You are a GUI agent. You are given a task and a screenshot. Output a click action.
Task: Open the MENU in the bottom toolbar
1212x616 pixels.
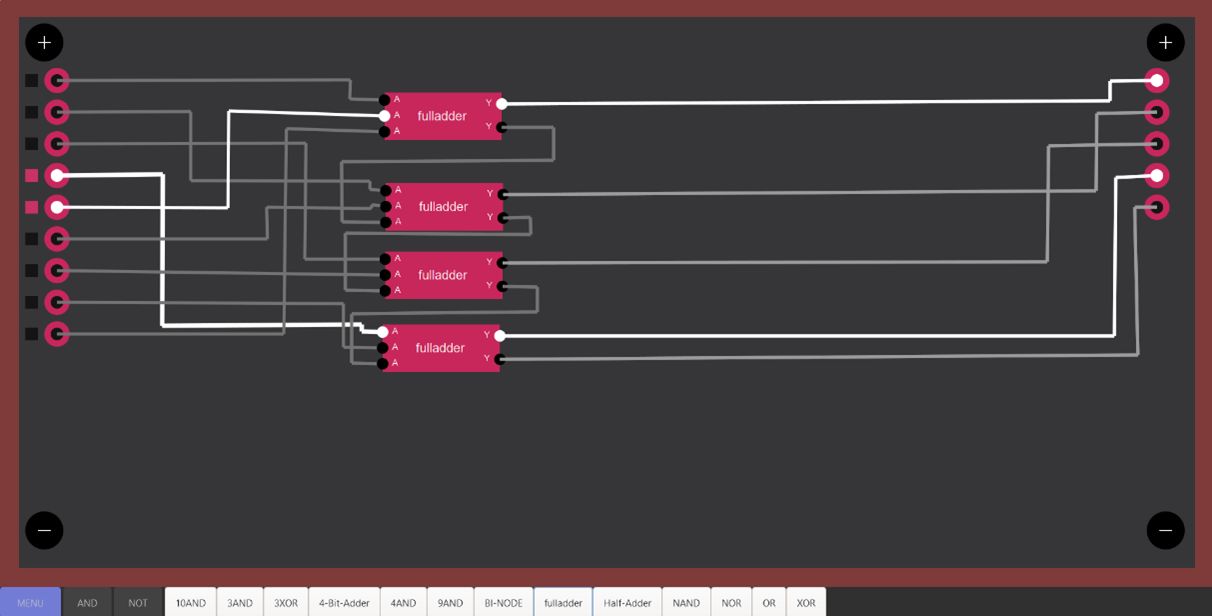point(30,603)
